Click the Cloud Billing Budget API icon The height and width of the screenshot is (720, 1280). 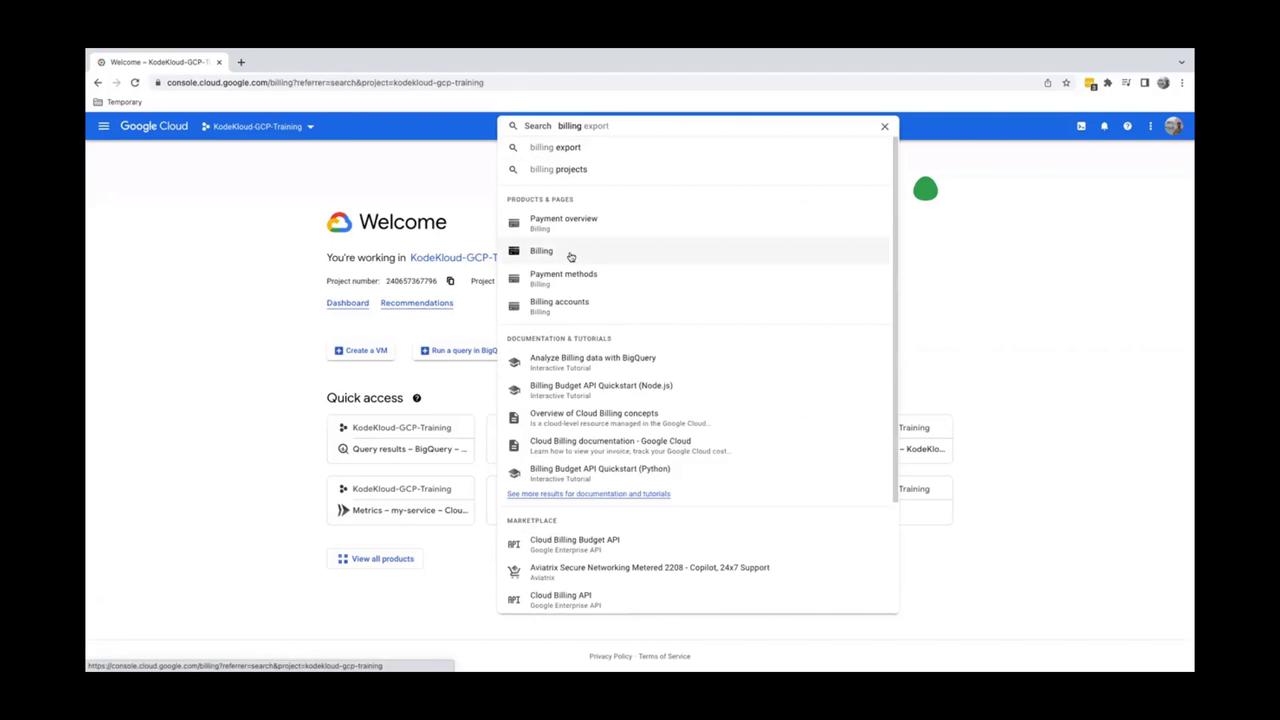tap(514, 544)
